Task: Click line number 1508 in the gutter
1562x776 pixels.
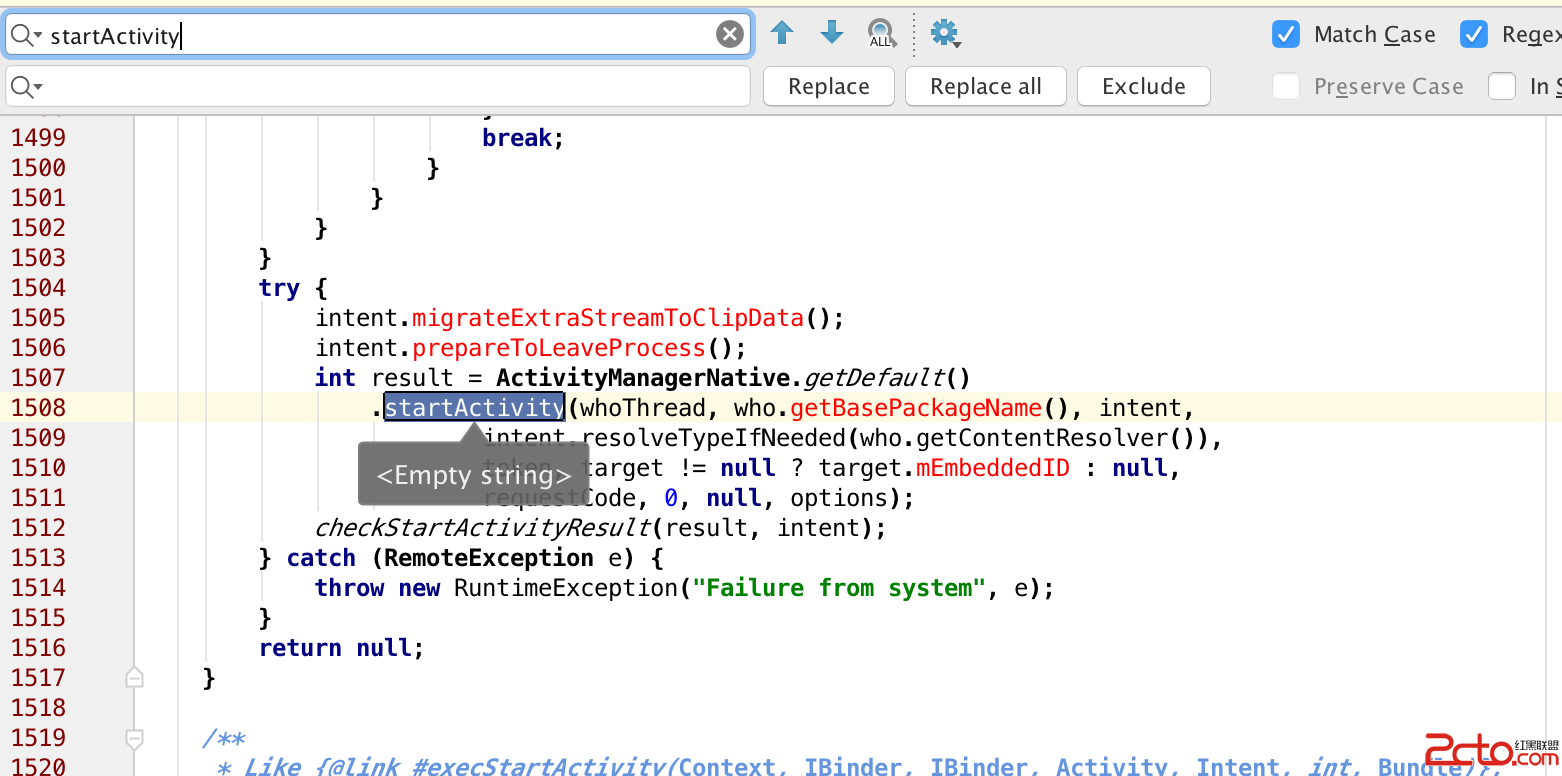Action: 39,408
